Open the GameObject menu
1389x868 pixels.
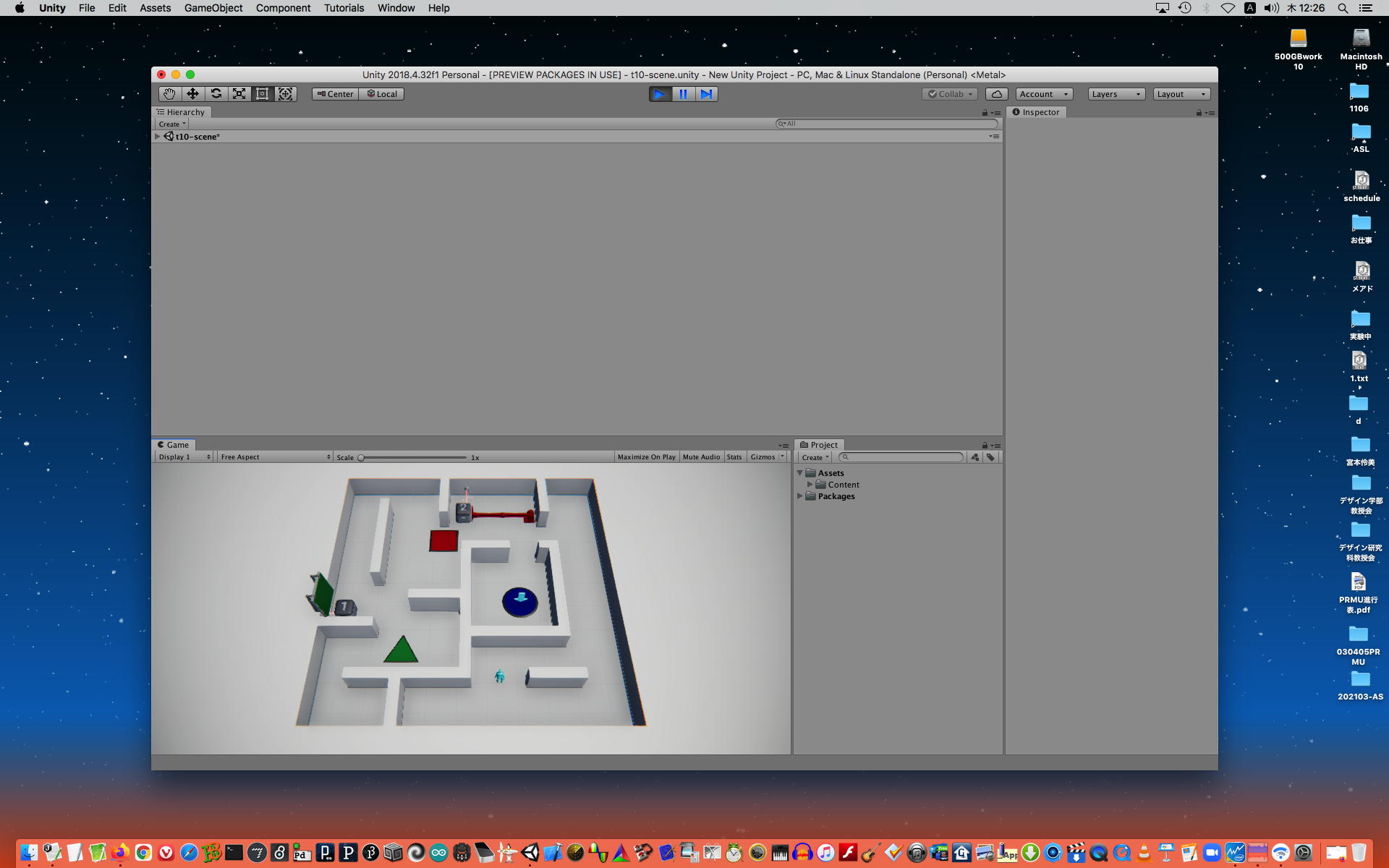pyautogui.click(x=213, y=8)
